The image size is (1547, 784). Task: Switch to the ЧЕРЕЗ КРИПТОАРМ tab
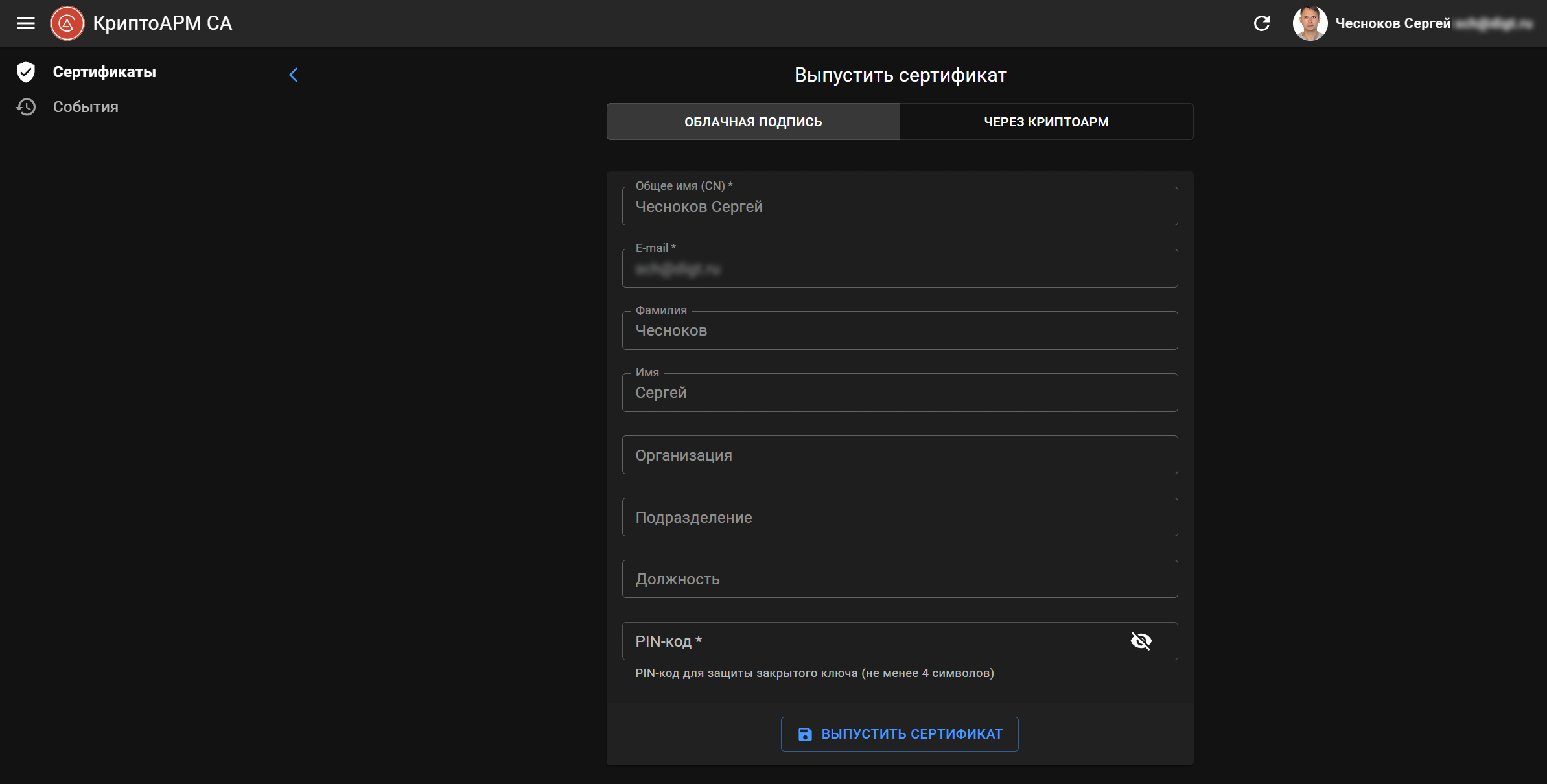coord(1047,122)
